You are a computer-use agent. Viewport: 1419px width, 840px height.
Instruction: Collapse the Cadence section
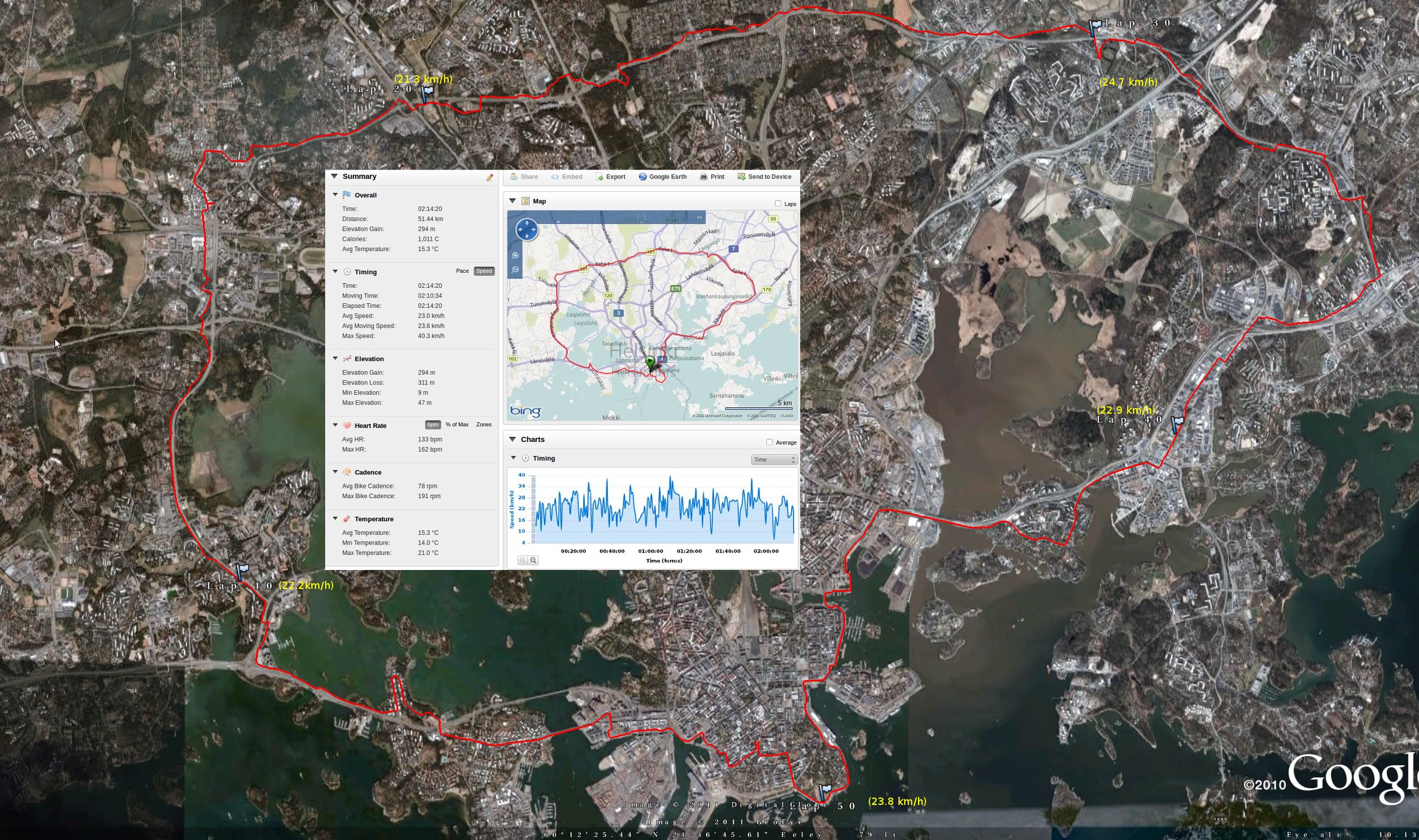[x=336, y=472]
